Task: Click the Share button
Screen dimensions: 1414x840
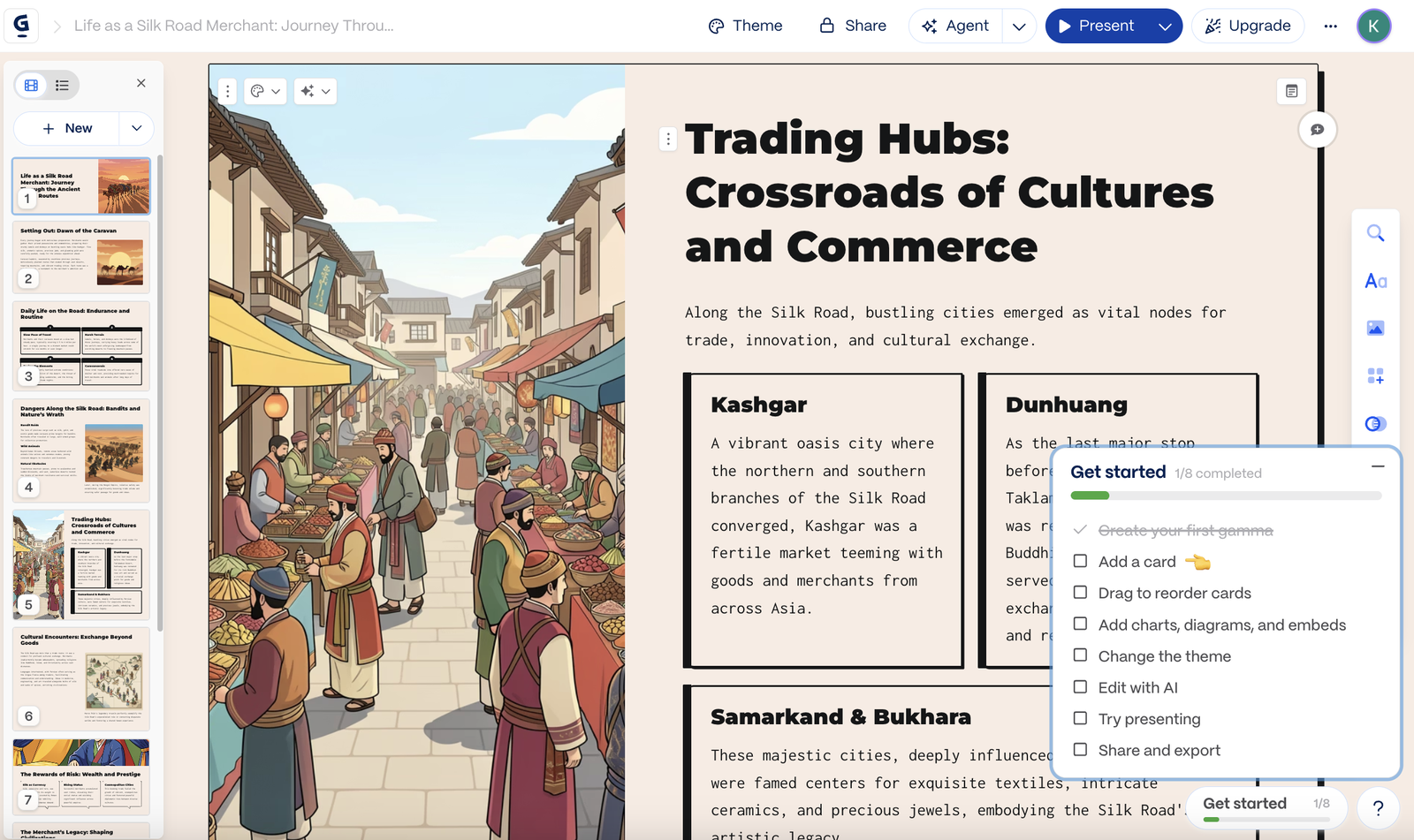Action: click(x=853, y=26)
